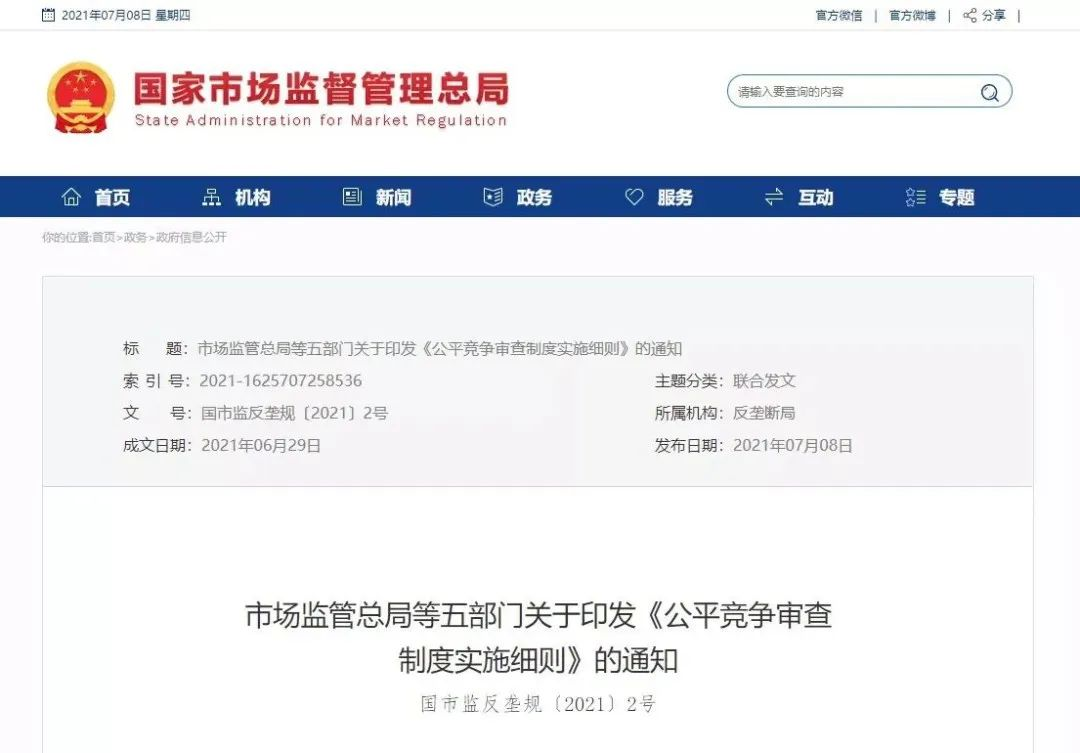The image size is (1080, 753).
Task: Open the 官方微博 link
Action: [x=913, y=15]
